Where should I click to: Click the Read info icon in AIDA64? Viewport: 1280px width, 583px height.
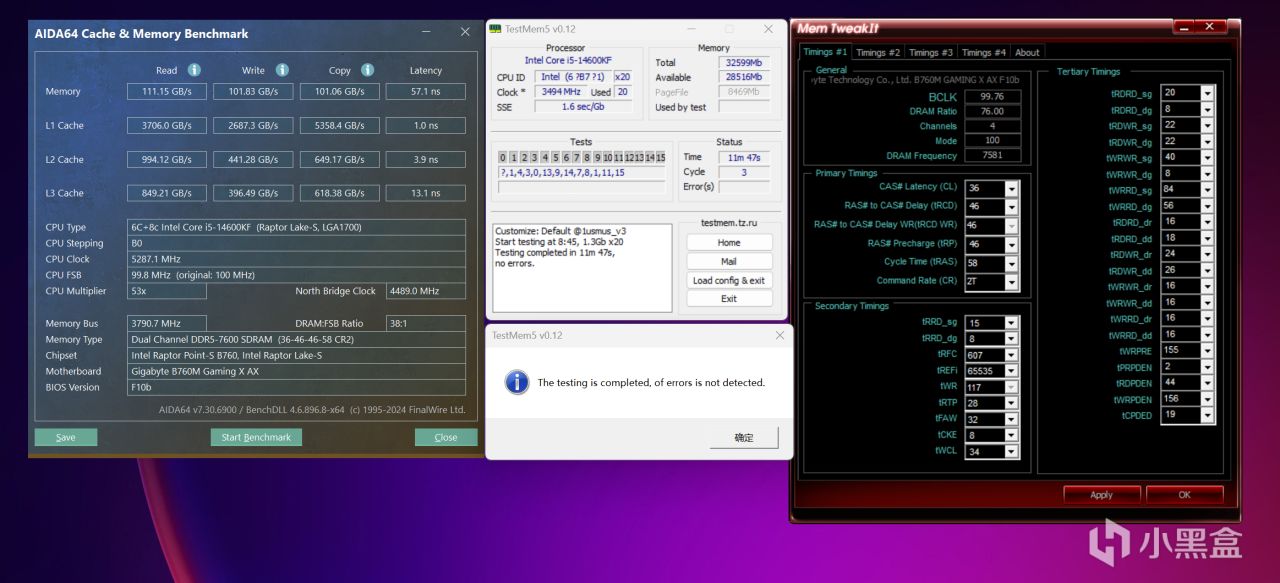(x=194, y=70)
